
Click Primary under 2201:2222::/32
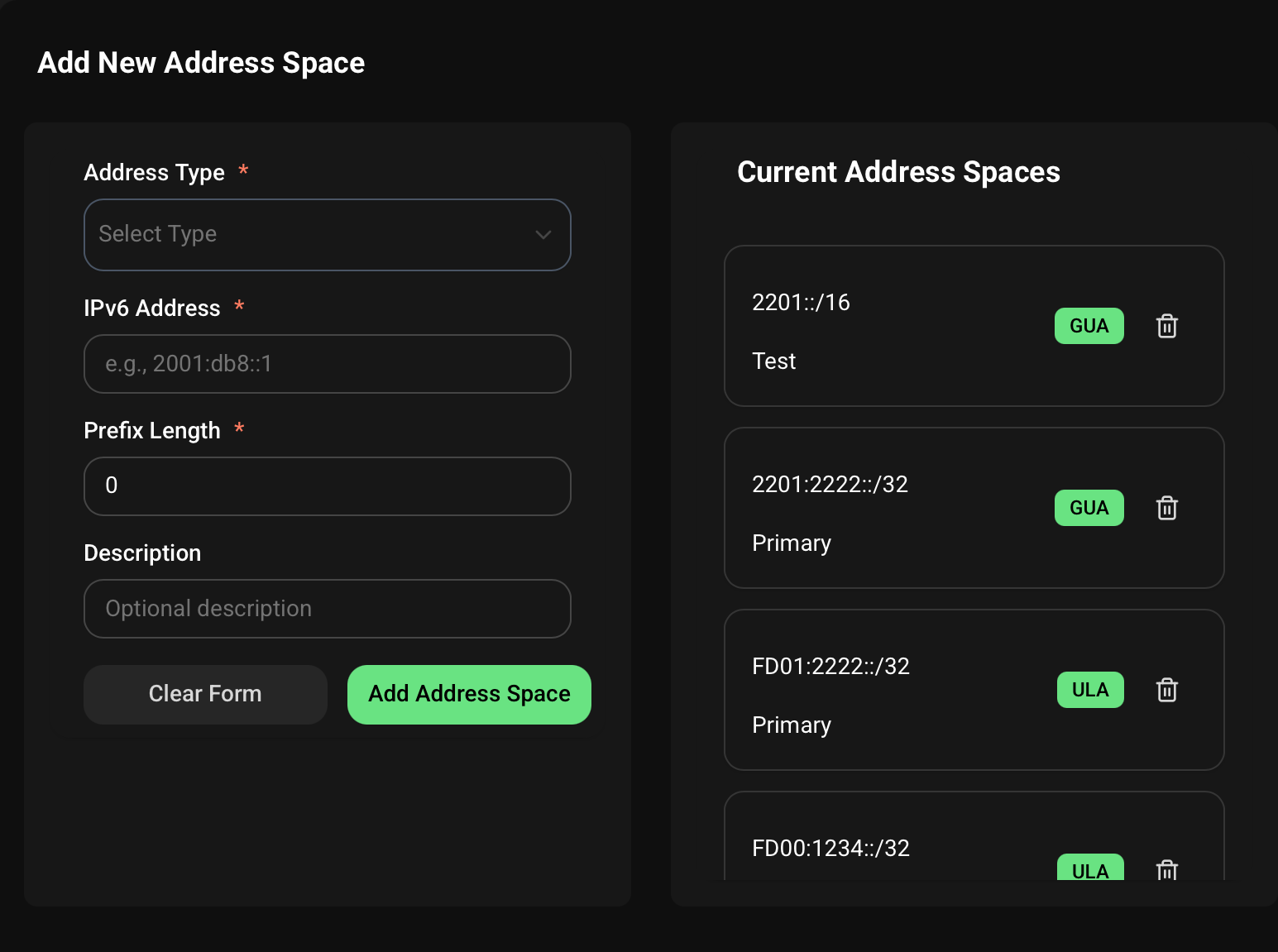(x=792, y=543)
